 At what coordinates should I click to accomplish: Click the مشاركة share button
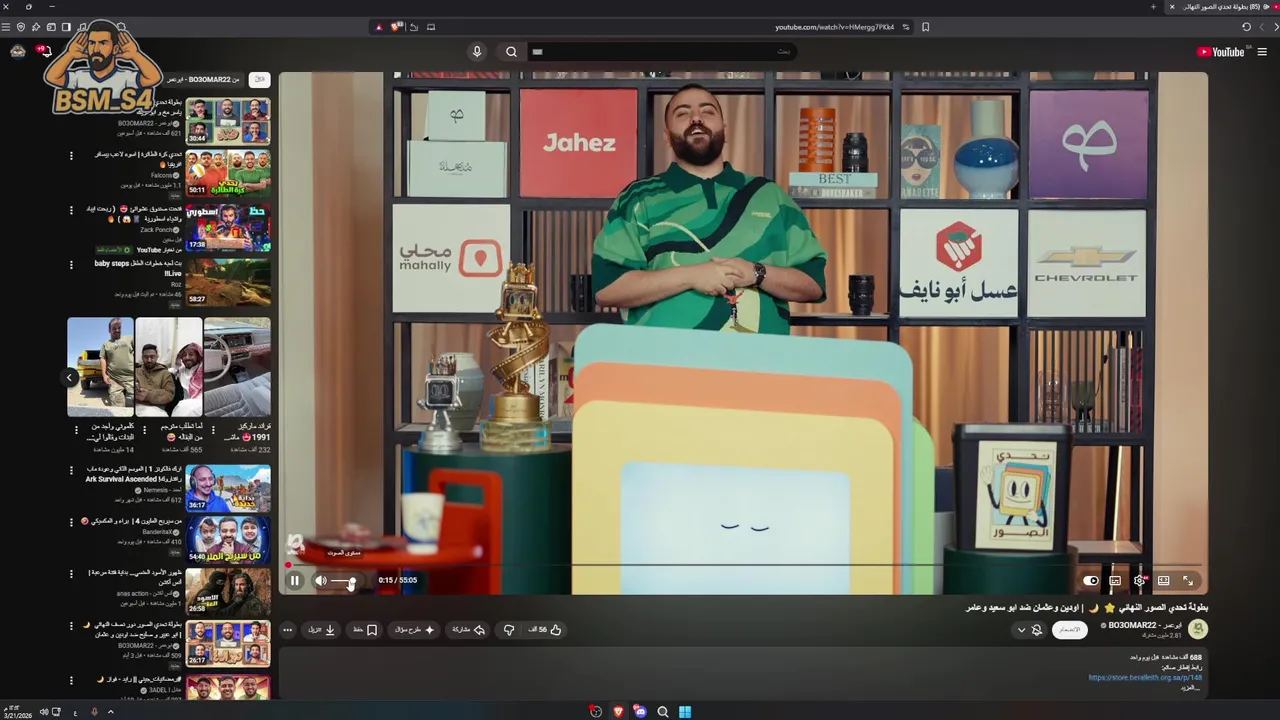click(469, 630)
